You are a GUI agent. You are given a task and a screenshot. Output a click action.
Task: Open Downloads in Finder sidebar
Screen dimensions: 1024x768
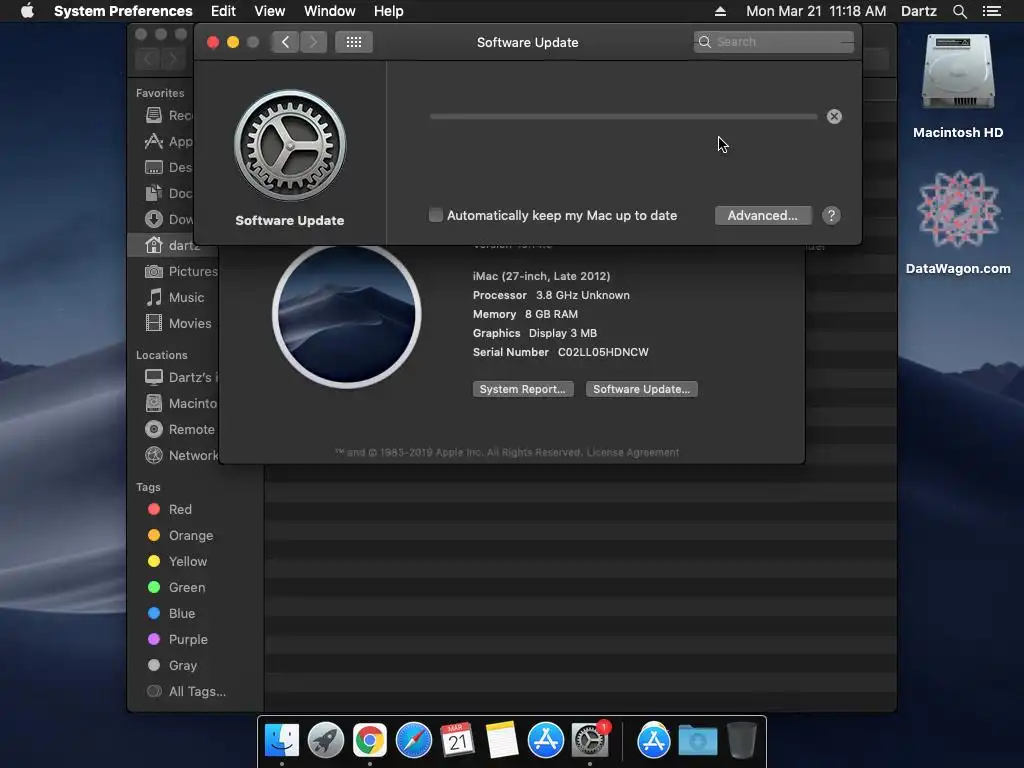168,219
